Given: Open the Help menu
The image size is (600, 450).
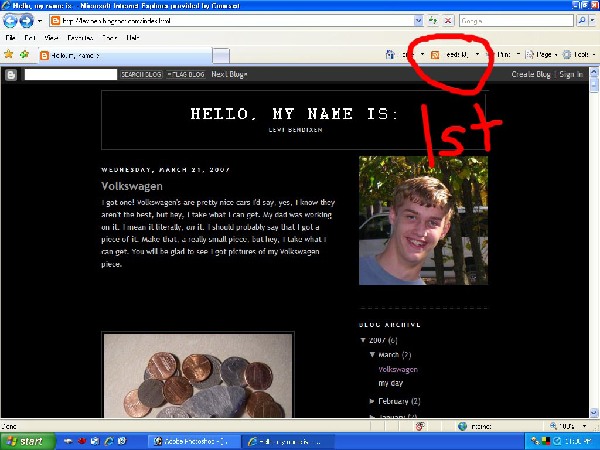Looking at the screenshot, I should 133,38.
